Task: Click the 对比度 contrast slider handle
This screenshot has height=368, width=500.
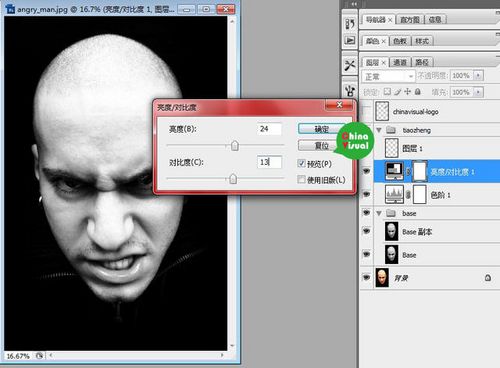Action: [x=233, y=178]
